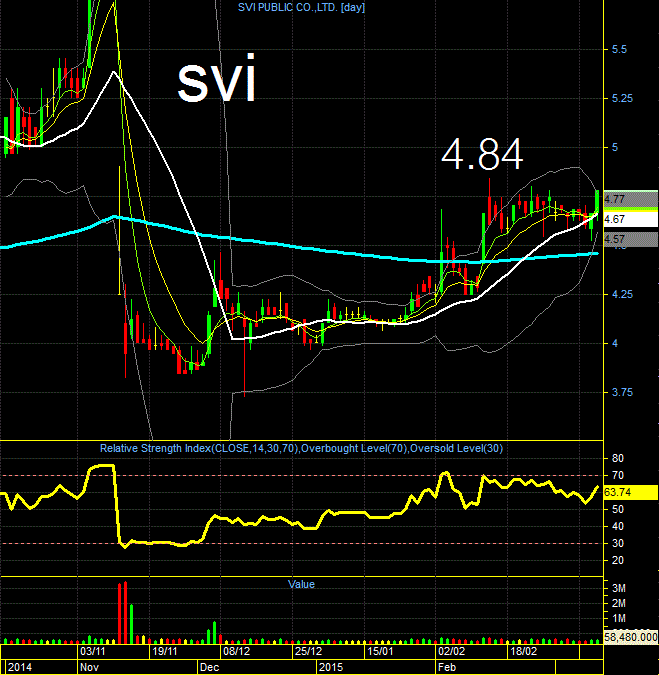
Task: Click the Nov month label
Action: click(x=89, y=667)
